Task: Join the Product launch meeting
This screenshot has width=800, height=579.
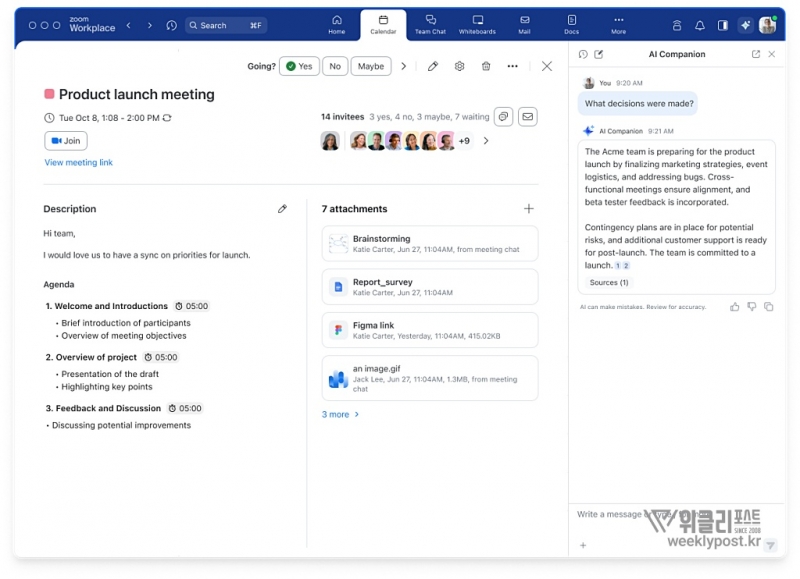Action: [66, 141]
